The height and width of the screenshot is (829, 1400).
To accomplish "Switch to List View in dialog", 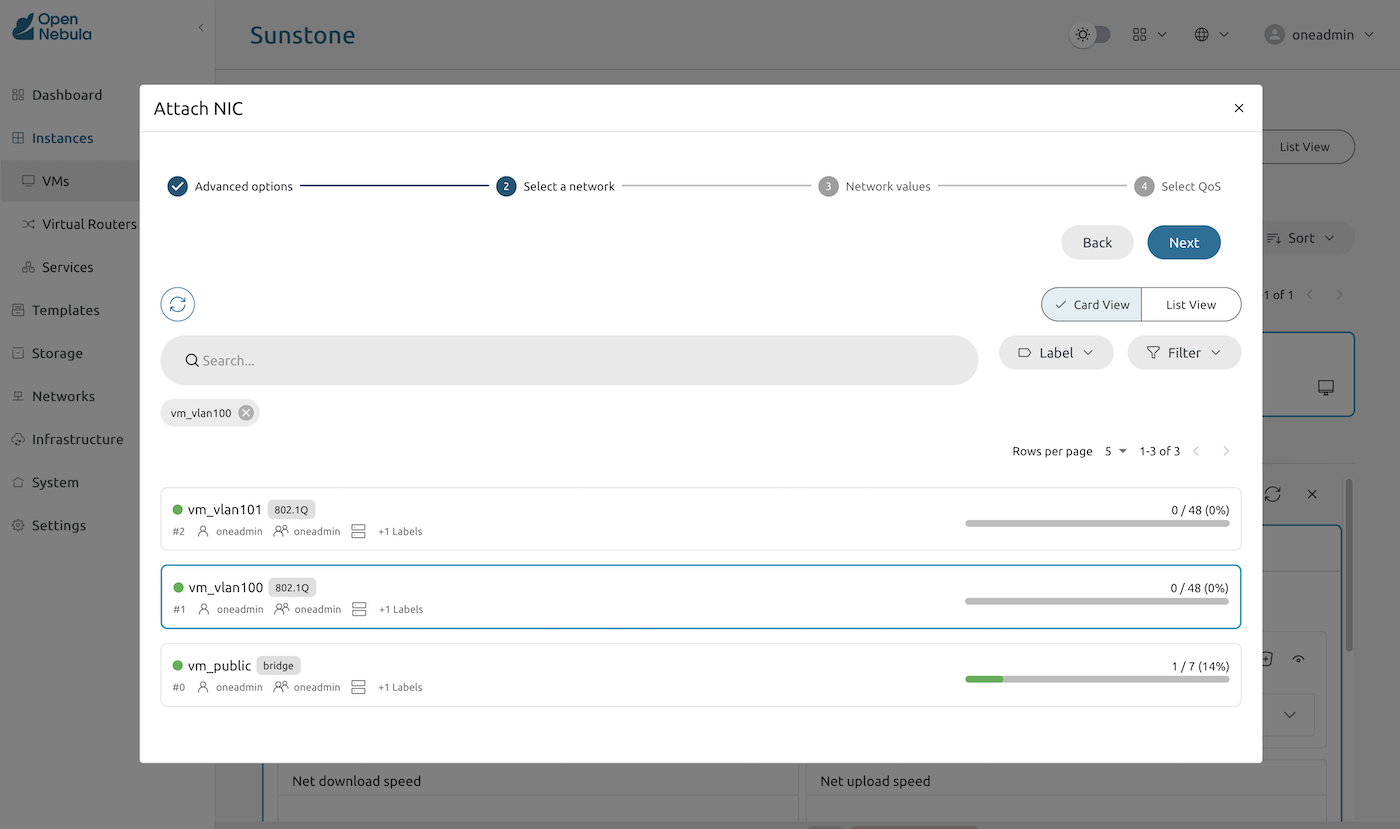I will click(x=1190, y=305).
